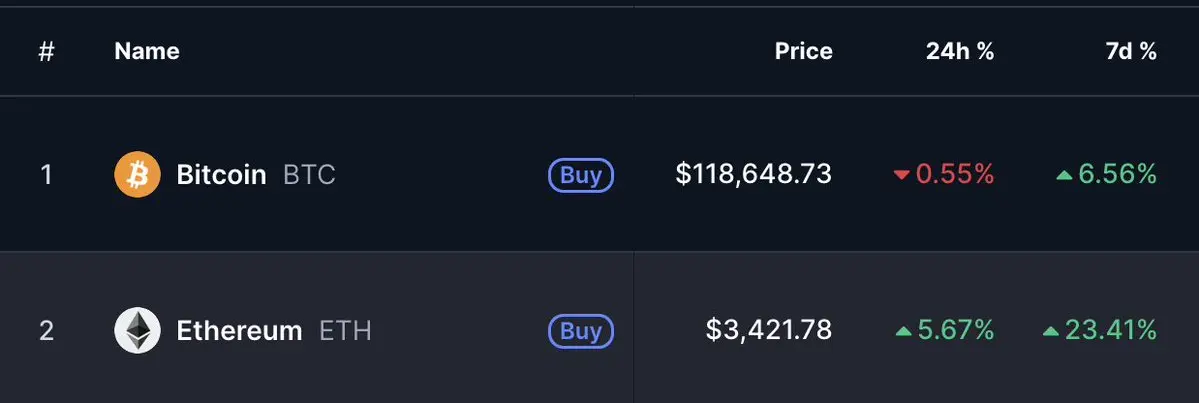Image resolution: width=1199 pixels, height=403 pixels.
Task: Select the Ethereum price $3,421.78
Action: [768, 330]
